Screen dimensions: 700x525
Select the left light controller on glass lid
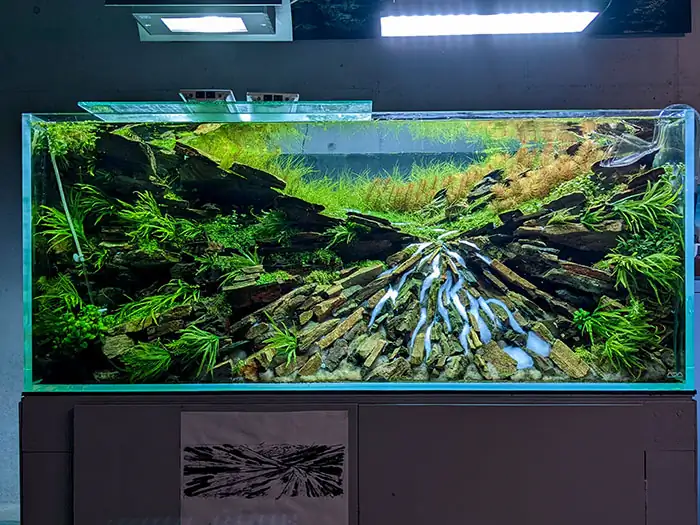(x=208, y=96)
